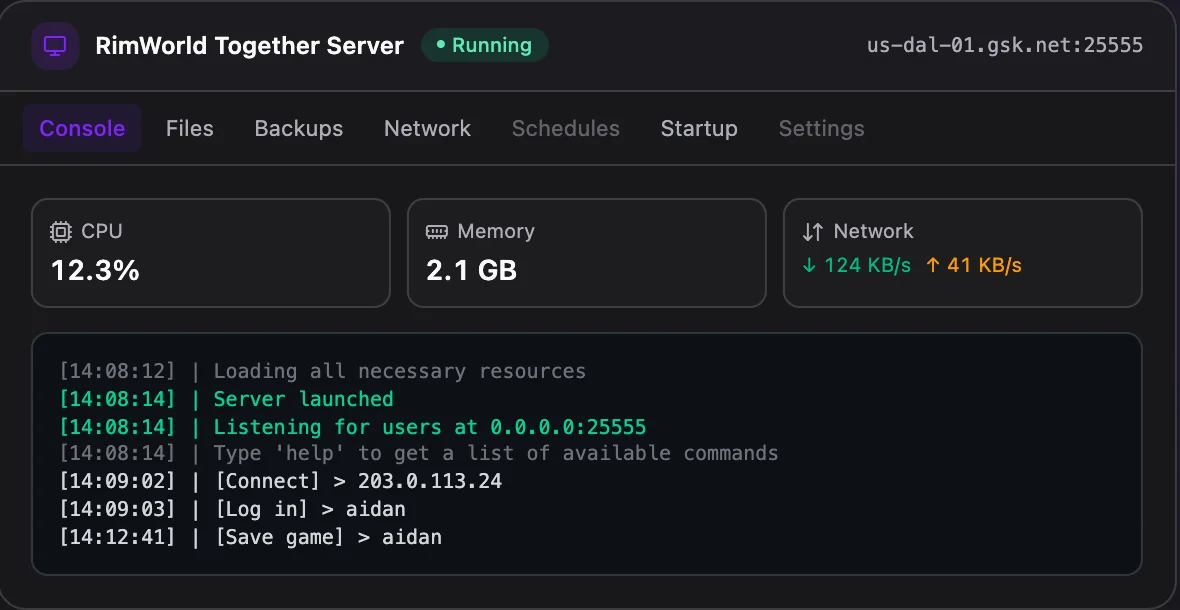This screenshot has height=610, width=1180.
Task: Click the '[Connect] > 203.0.113.24' log line
Action: (x=281, y=481)
